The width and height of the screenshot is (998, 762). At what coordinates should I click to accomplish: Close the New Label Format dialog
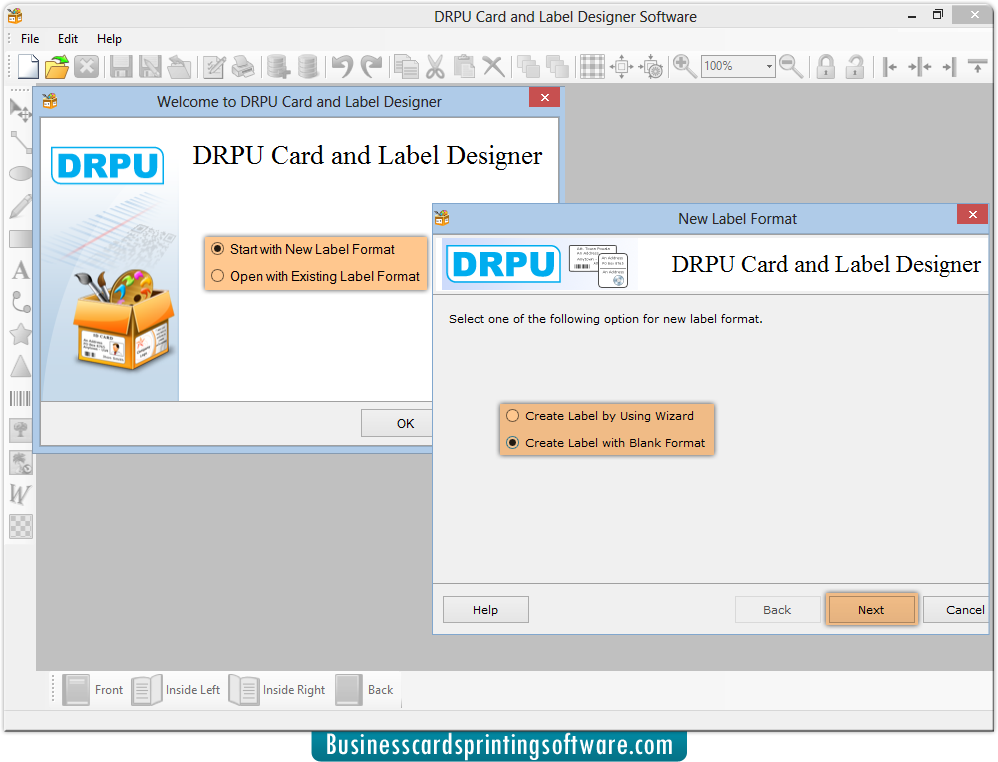(x=972, y=215)
